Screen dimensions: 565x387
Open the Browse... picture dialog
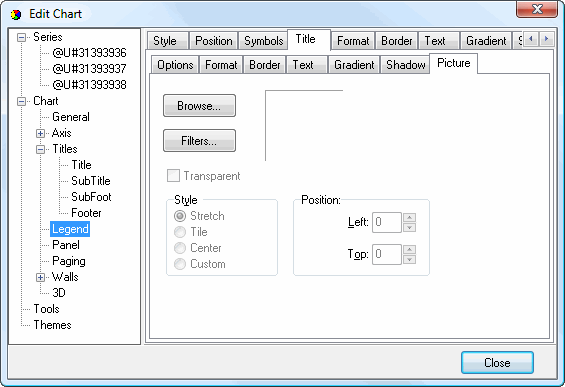[x=199, y=106]
